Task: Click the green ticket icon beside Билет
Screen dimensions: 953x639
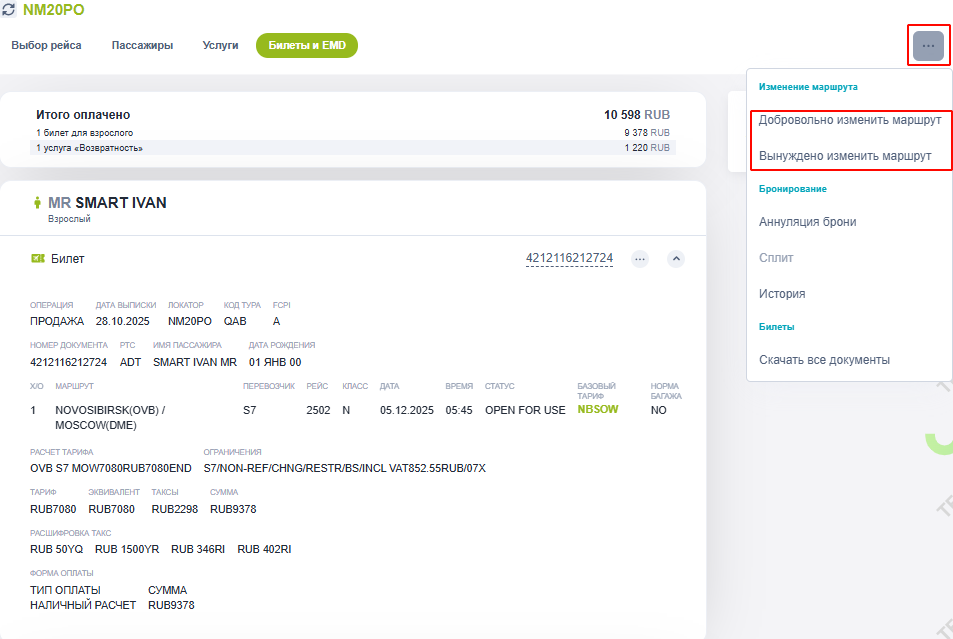Action: point(38,259)
